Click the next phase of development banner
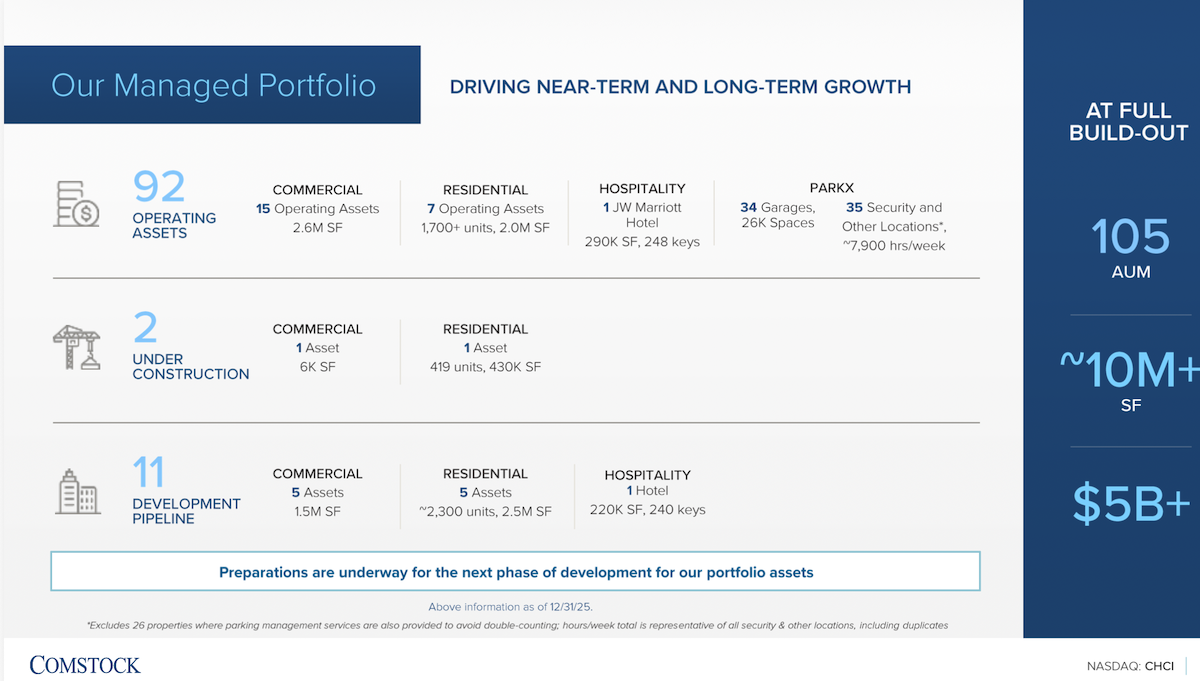The image size is (1200, 681). tap(515, 573)
